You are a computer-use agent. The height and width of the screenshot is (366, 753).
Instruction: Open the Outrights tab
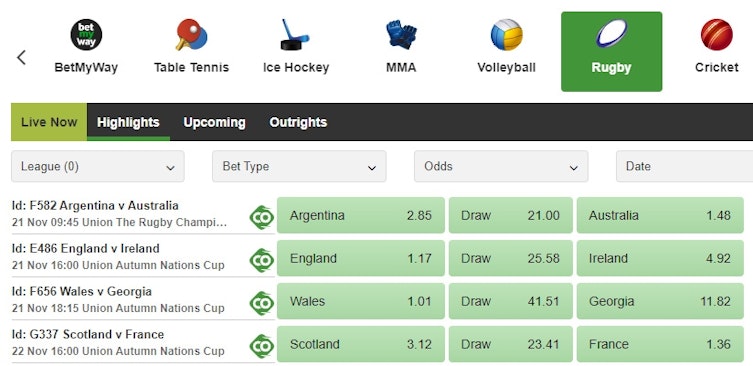(298, 122)
